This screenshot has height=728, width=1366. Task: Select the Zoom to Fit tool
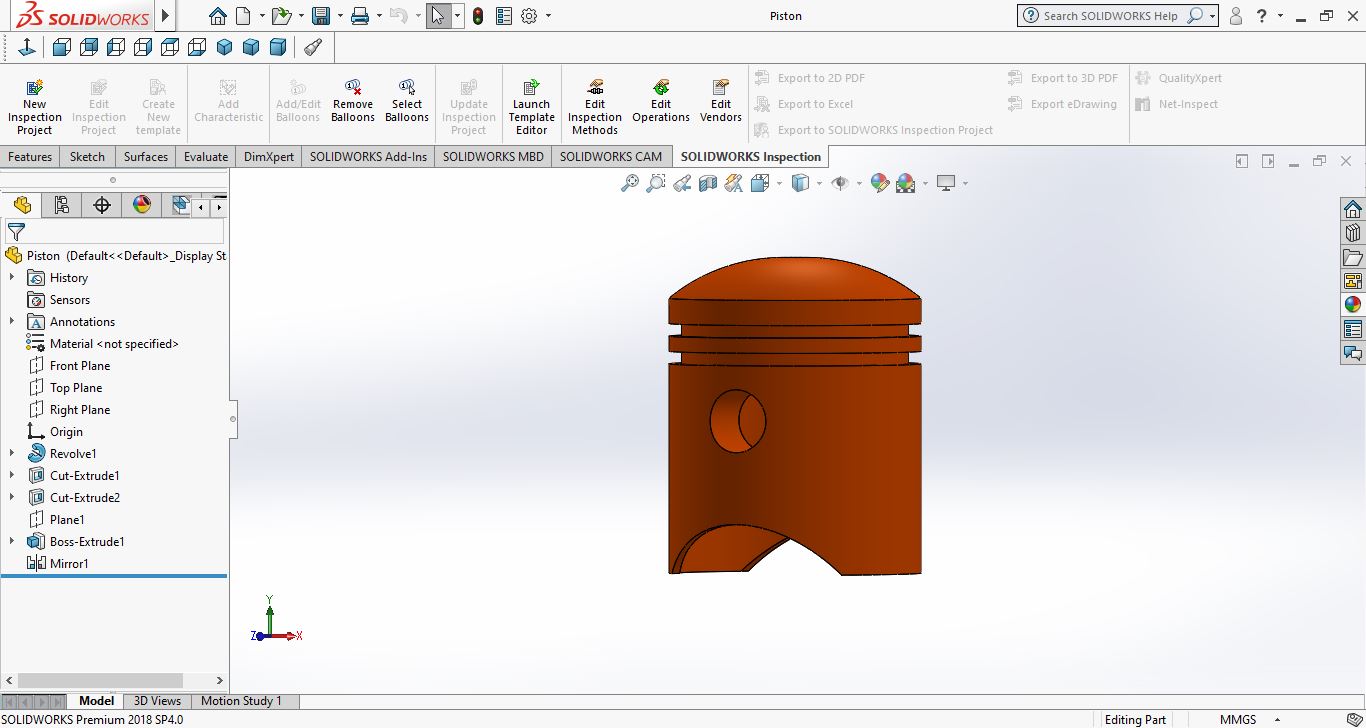point(629,183)
